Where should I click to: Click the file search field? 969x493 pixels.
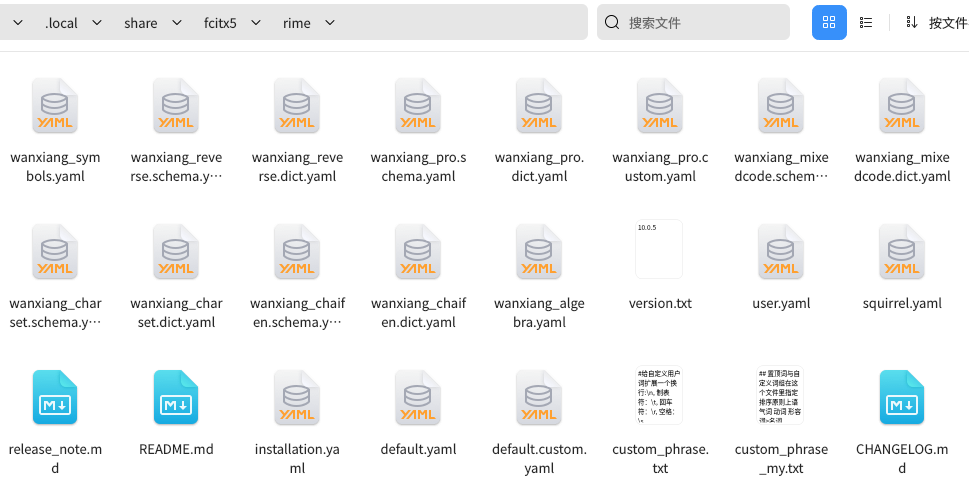click(x=693, y=22)
